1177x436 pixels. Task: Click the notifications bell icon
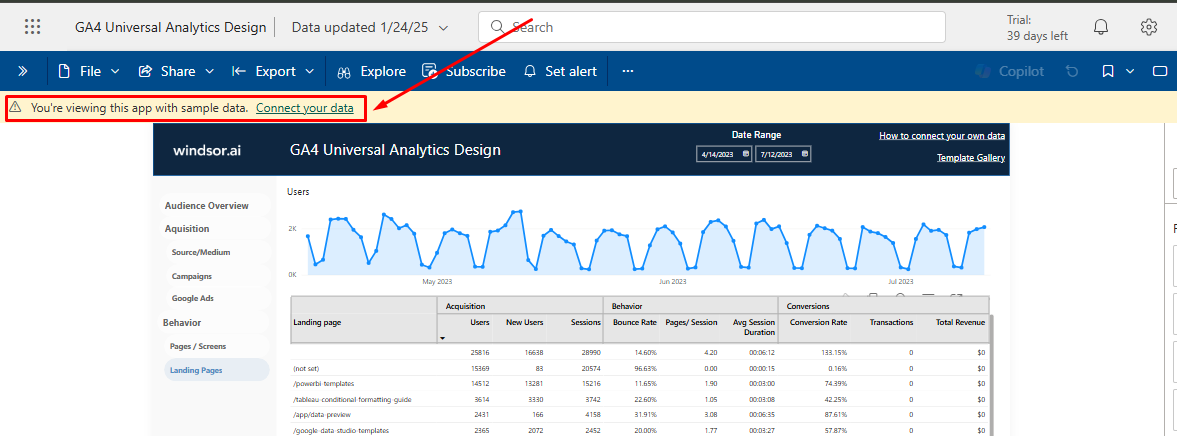[1100, 27]
